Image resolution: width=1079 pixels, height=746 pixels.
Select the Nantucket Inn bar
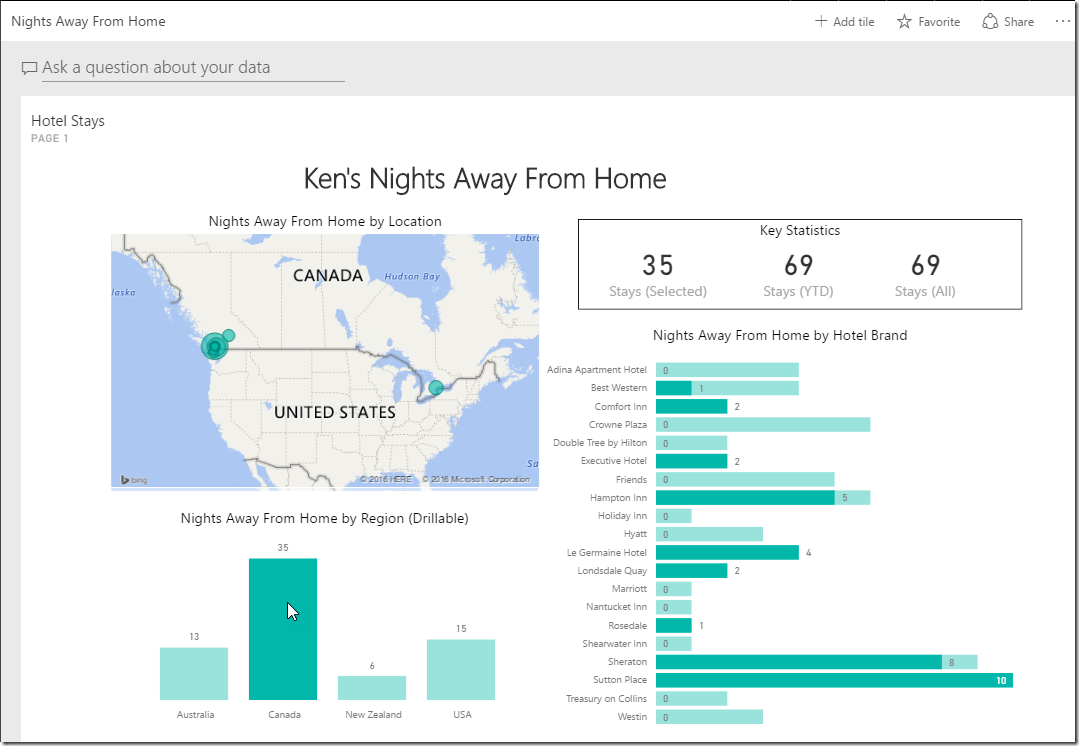coord(673,607)
